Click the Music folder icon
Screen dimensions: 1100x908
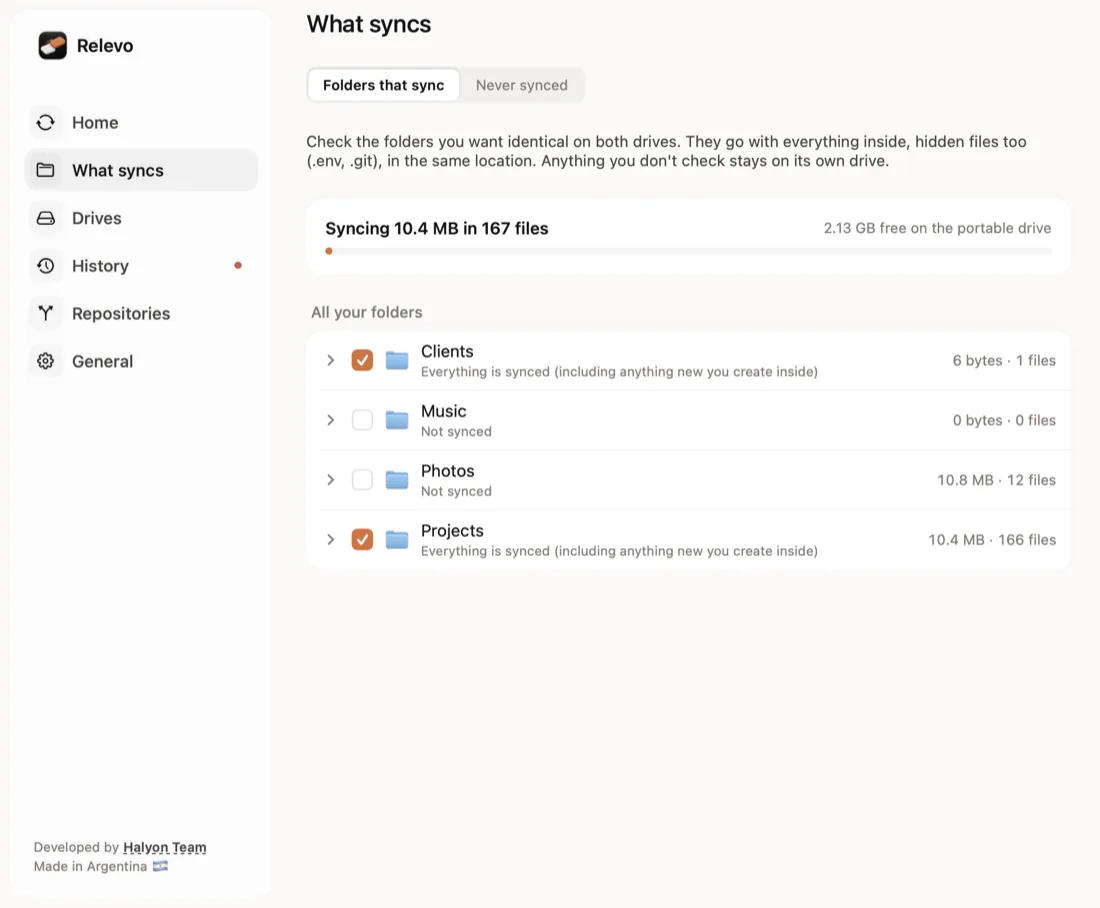coord(397,420)
